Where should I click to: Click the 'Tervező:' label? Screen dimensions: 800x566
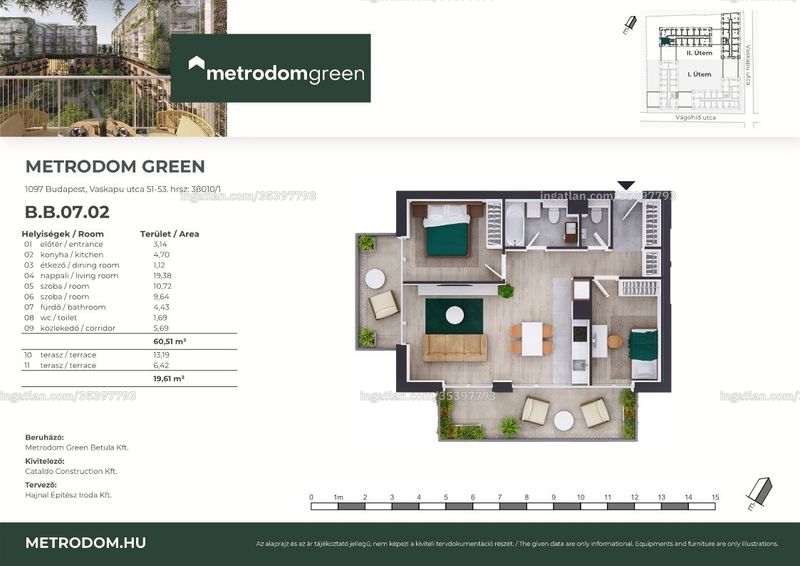pos(41,485)
